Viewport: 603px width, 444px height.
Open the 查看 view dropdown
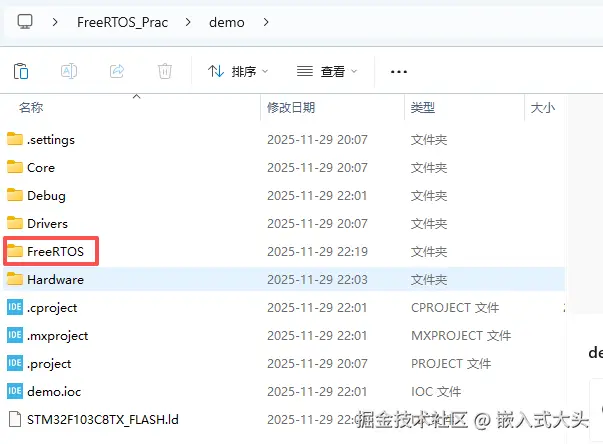pos(327,72)
